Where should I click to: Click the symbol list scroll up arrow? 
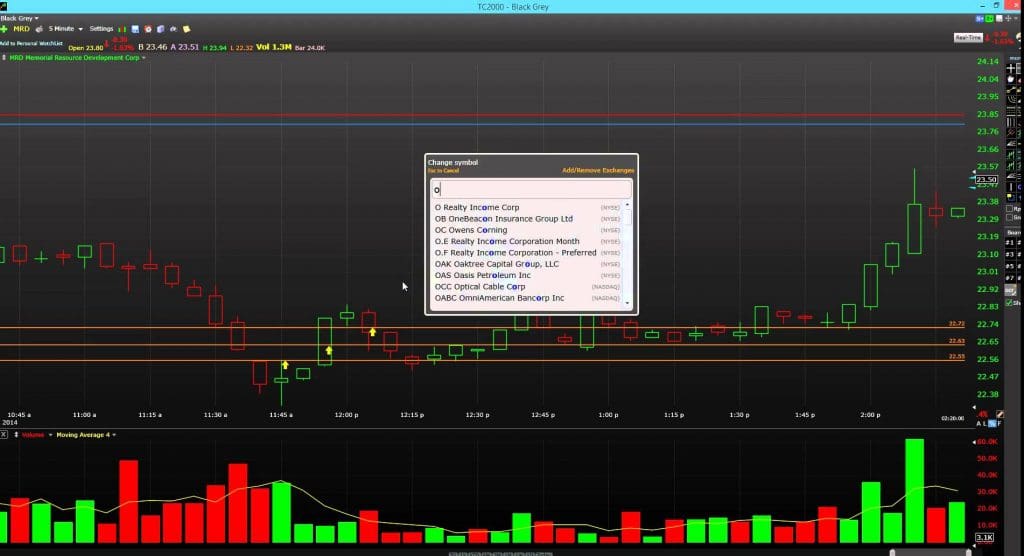tap(628, 205)
